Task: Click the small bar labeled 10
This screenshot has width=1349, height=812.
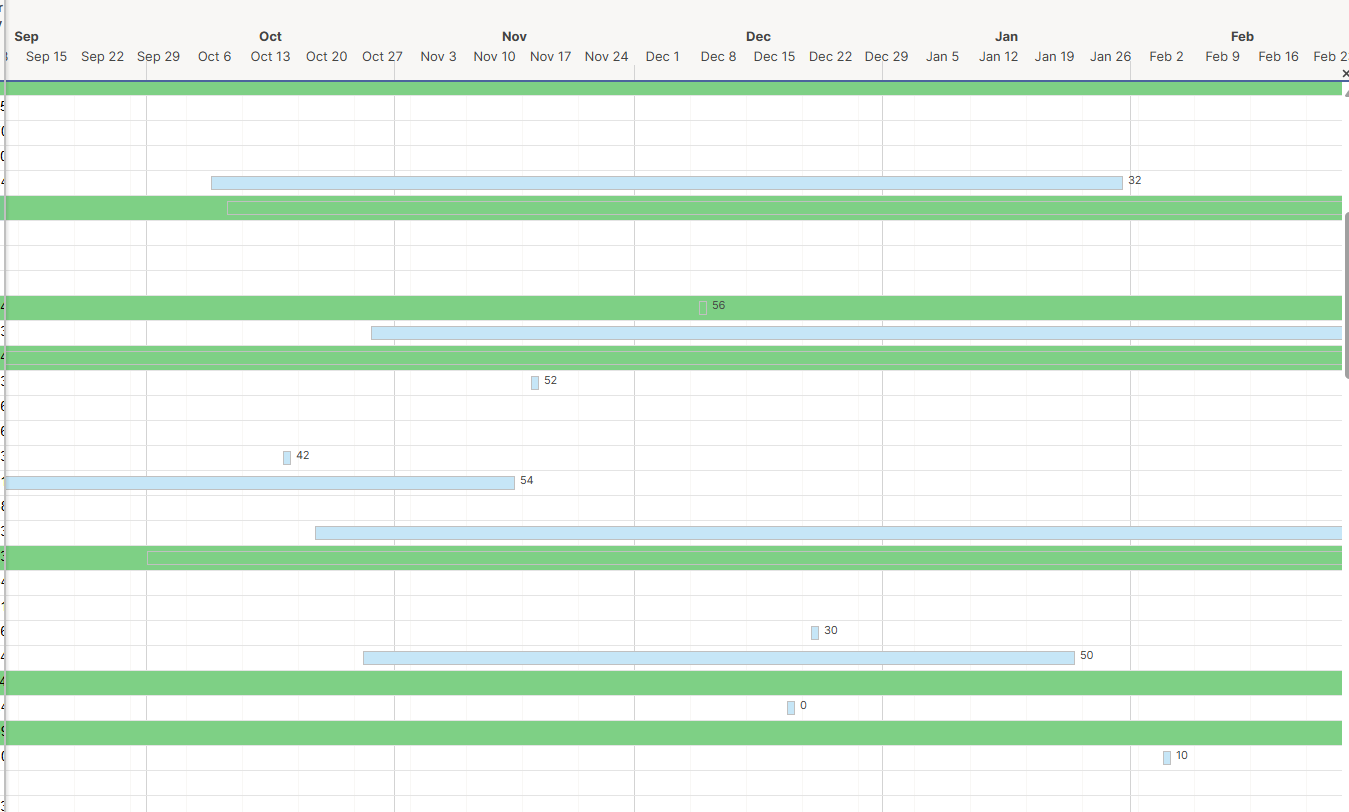Action: 1166,757
